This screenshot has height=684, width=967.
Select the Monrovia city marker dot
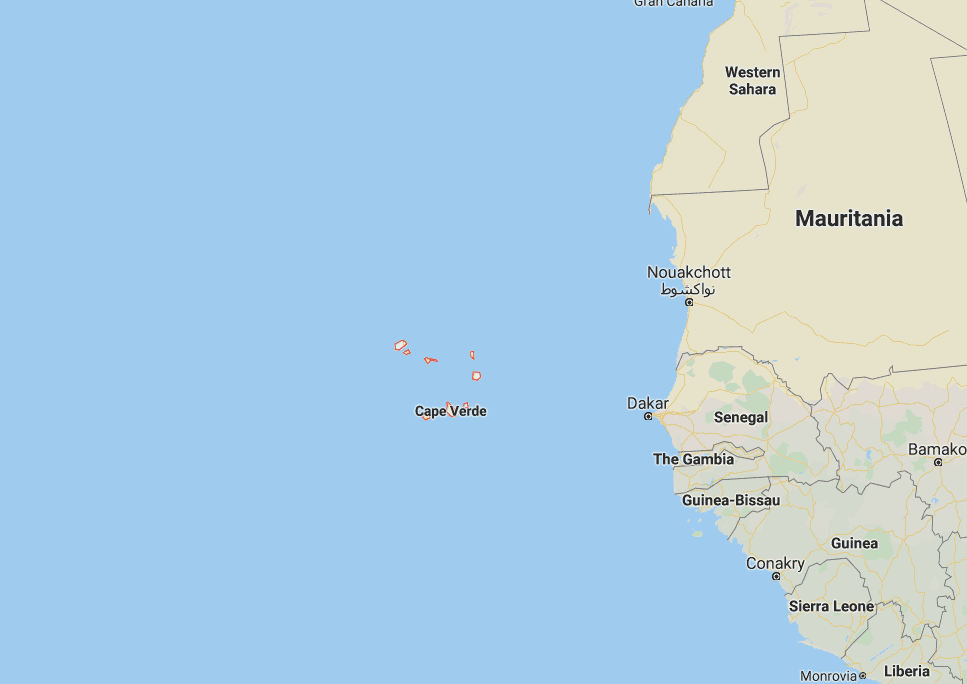coord(862,676)
